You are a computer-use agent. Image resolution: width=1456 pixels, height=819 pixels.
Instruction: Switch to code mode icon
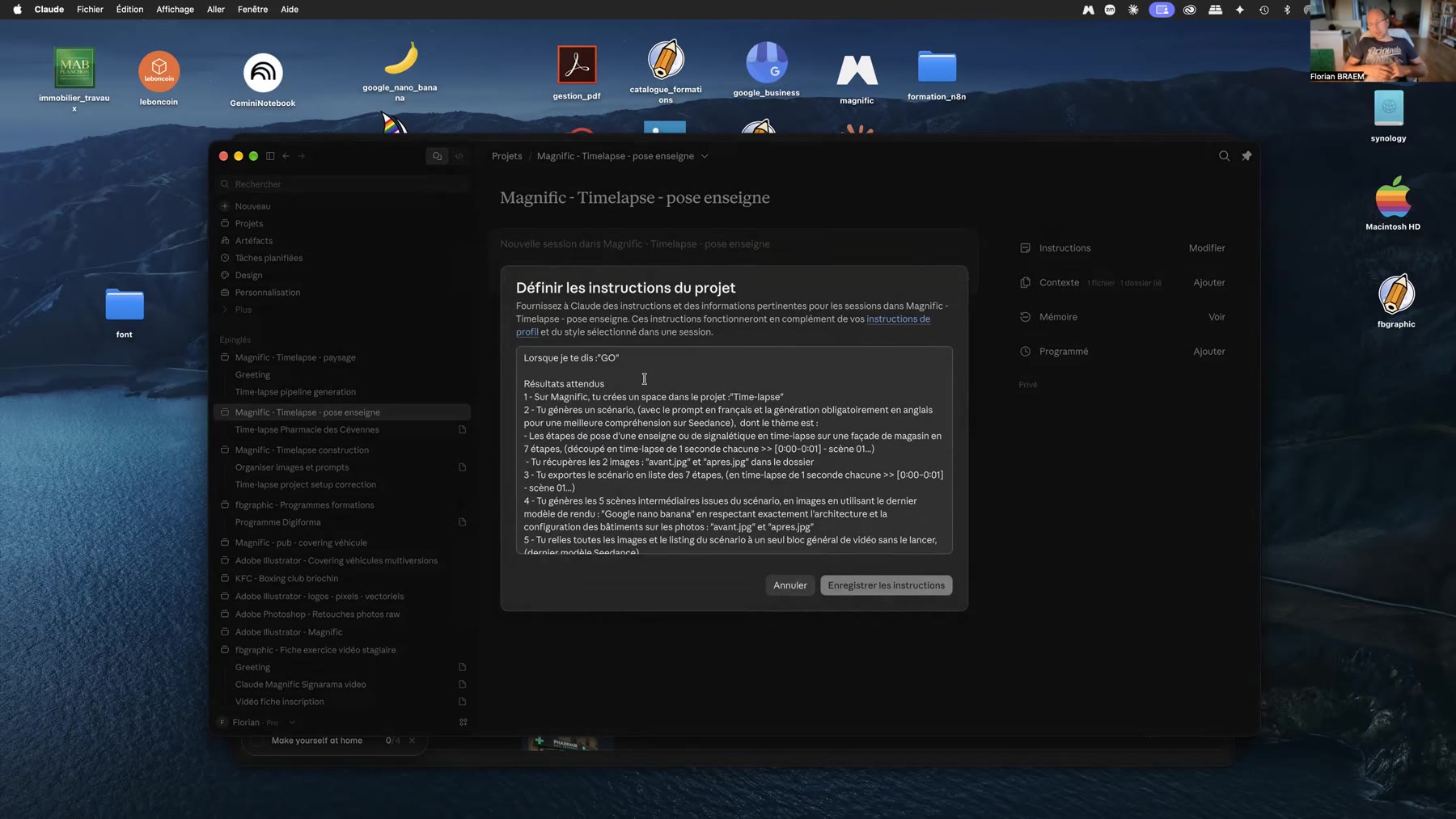(x=459, y=156)
